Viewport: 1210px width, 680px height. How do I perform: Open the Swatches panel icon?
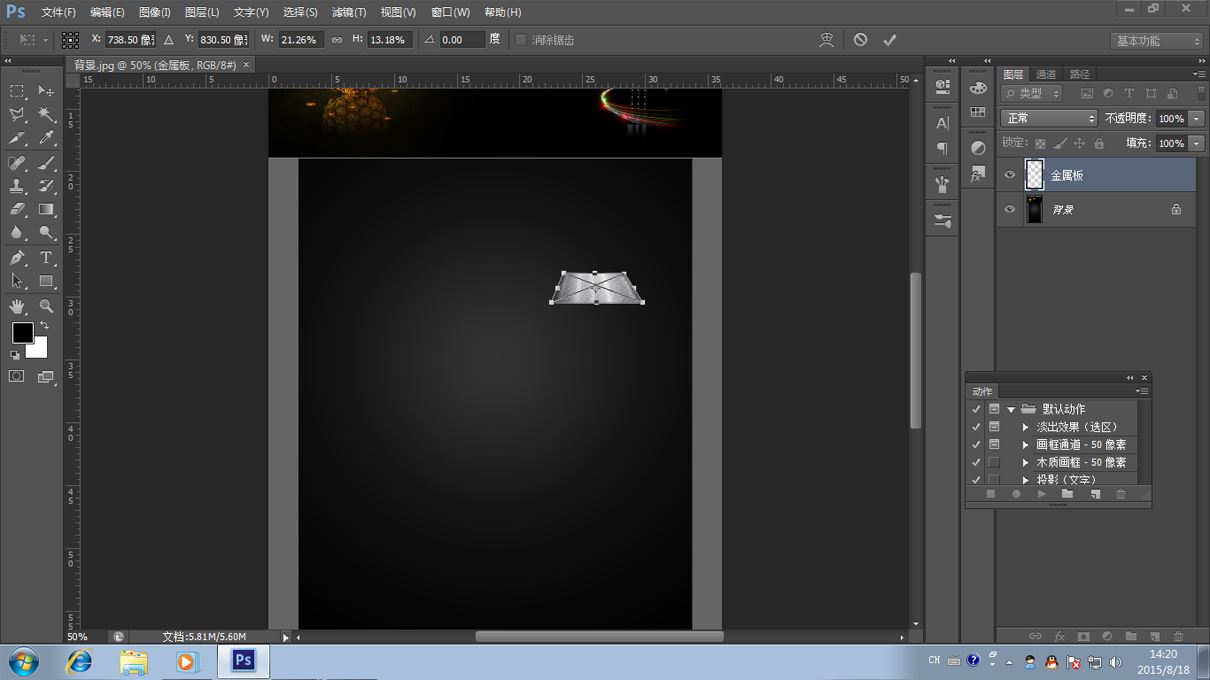(x=978, y=112)
